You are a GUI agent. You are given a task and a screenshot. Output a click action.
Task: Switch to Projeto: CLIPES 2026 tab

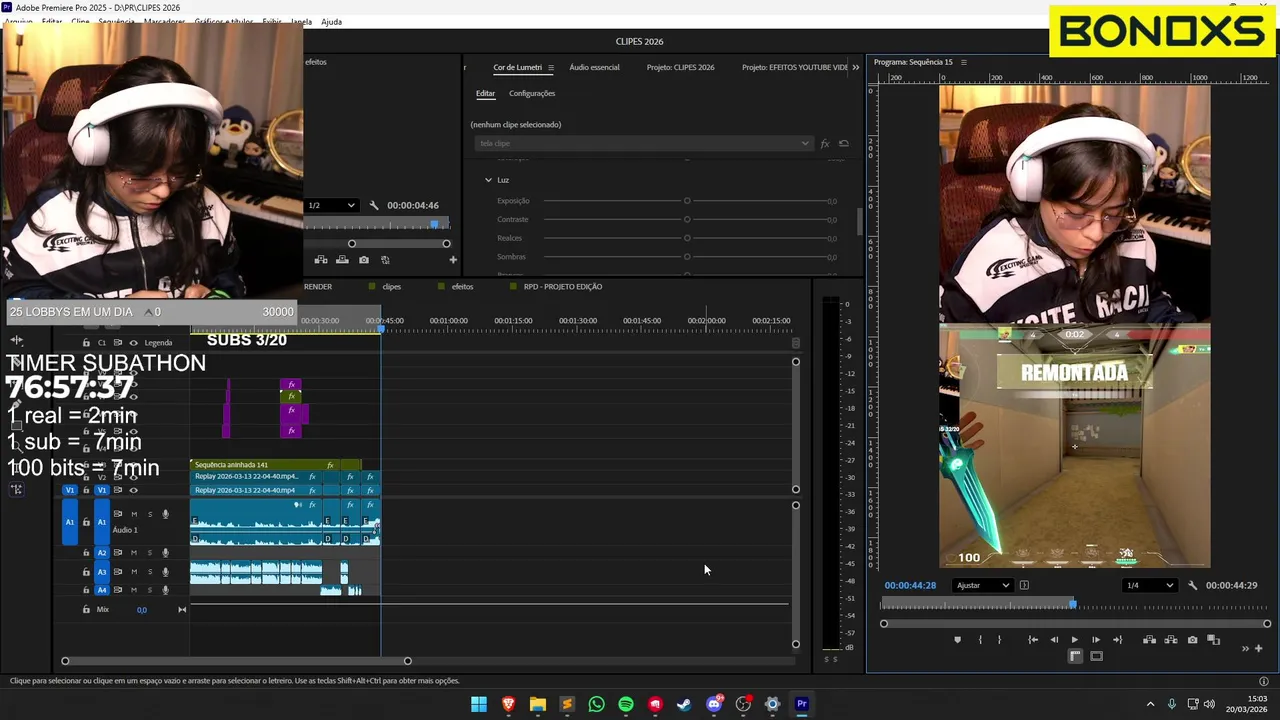(680, 67)
